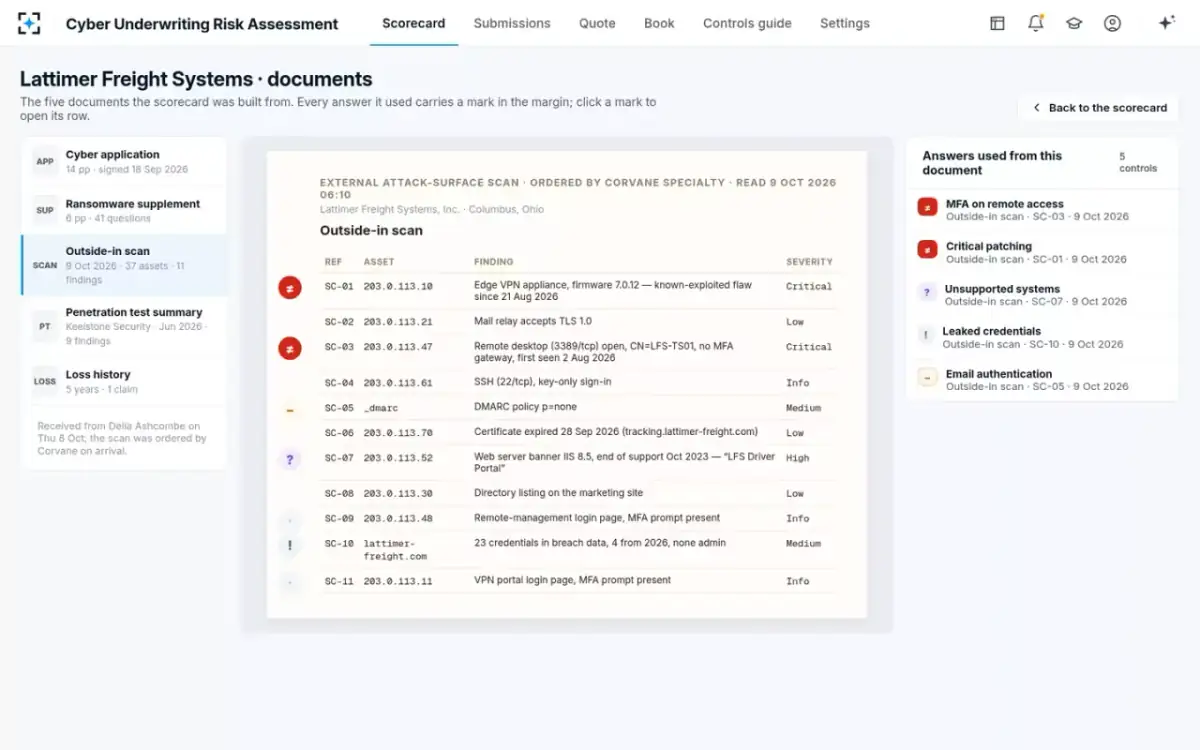Go back to the scorecard
This screenshot has width=1200, height=750.
[1098, 107]
